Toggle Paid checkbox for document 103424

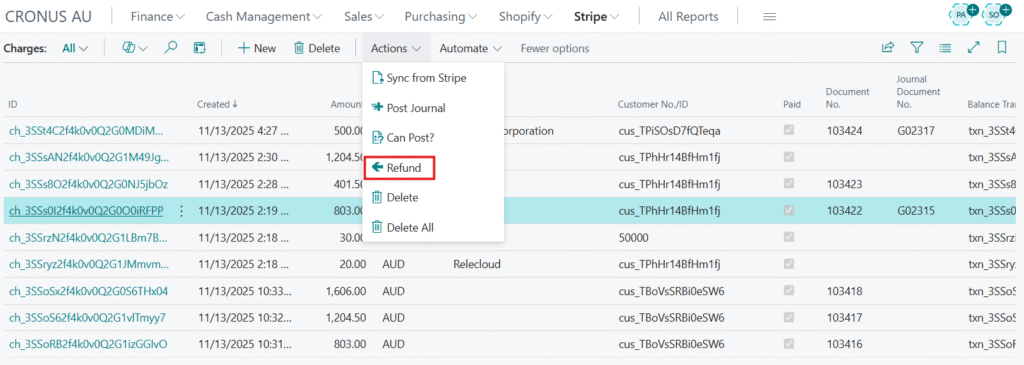[x=789, y=131]
